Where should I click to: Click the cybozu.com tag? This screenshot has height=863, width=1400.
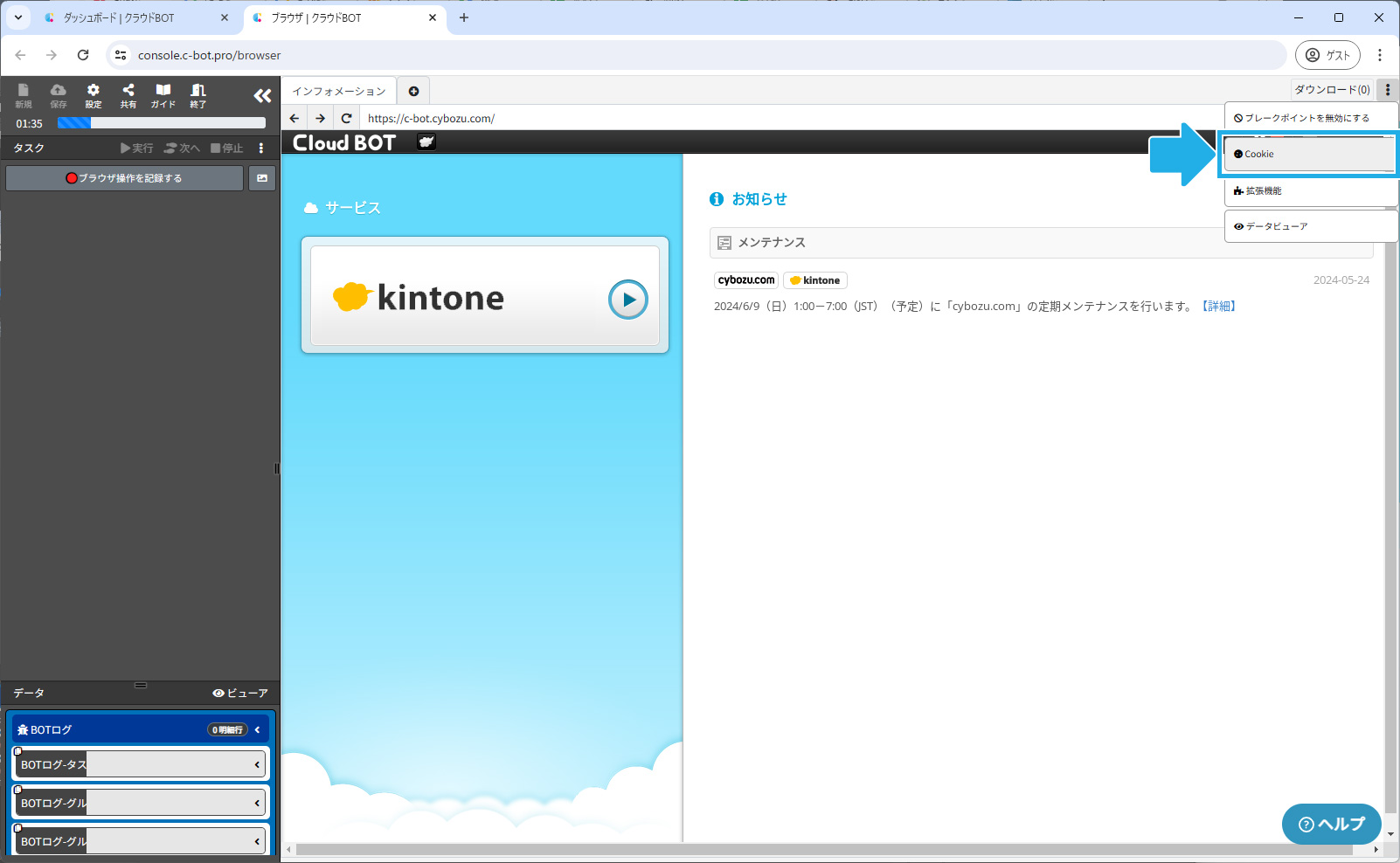click(x=746, y=280)
